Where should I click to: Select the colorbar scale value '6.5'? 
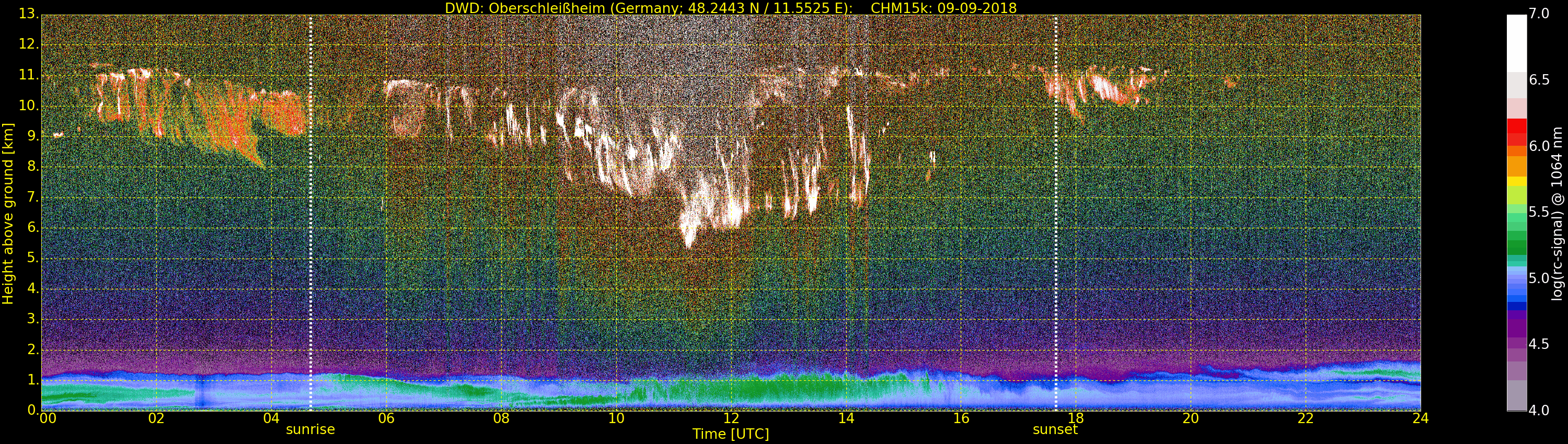point(1539,80)
